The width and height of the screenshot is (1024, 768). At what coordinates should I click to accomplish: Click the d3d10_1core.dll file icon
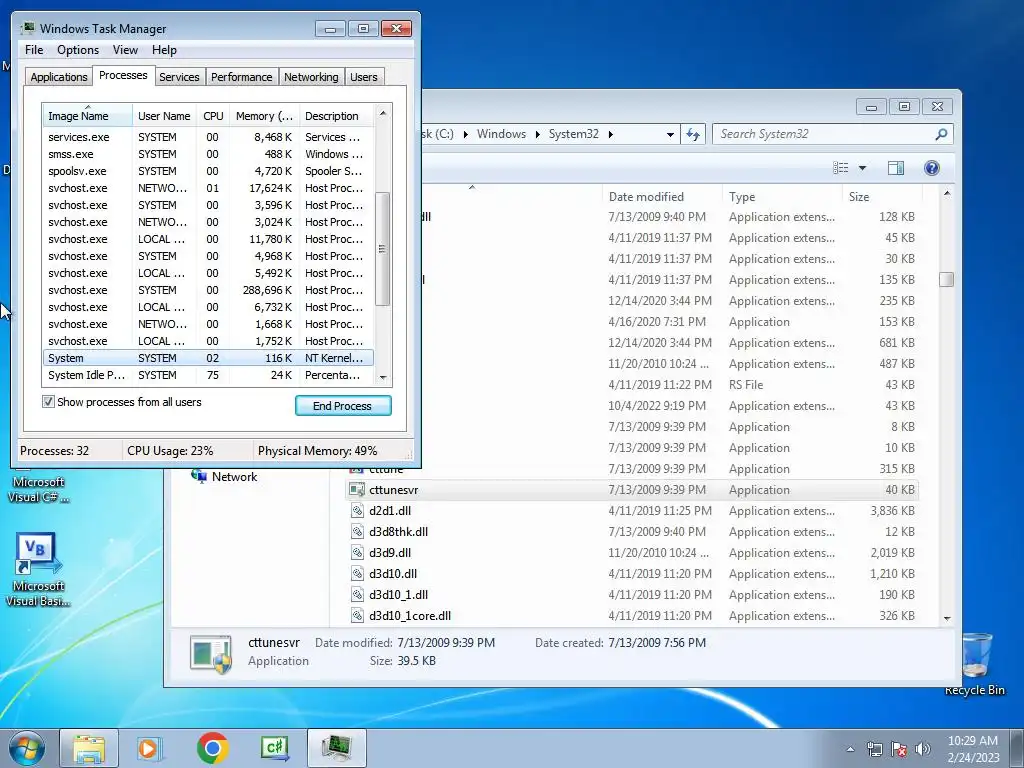[x=357, y=615]
